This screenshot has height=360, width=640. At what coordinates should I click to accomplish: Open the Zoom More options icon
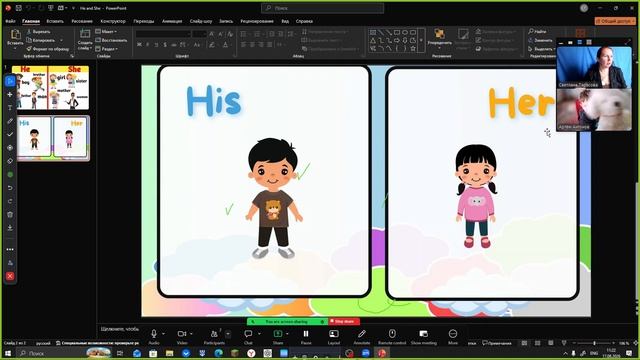(453, 334)
